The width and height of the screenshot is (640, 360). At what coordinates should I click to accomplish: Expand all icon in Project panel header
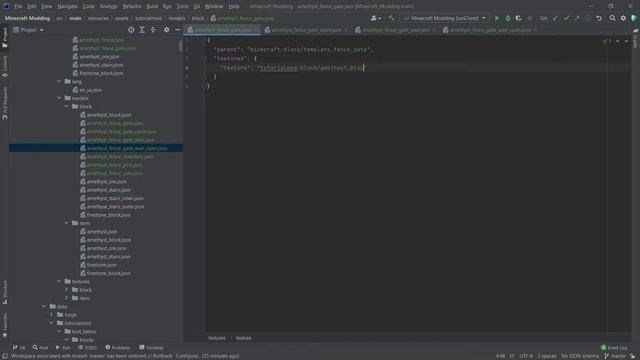point(142,30)
